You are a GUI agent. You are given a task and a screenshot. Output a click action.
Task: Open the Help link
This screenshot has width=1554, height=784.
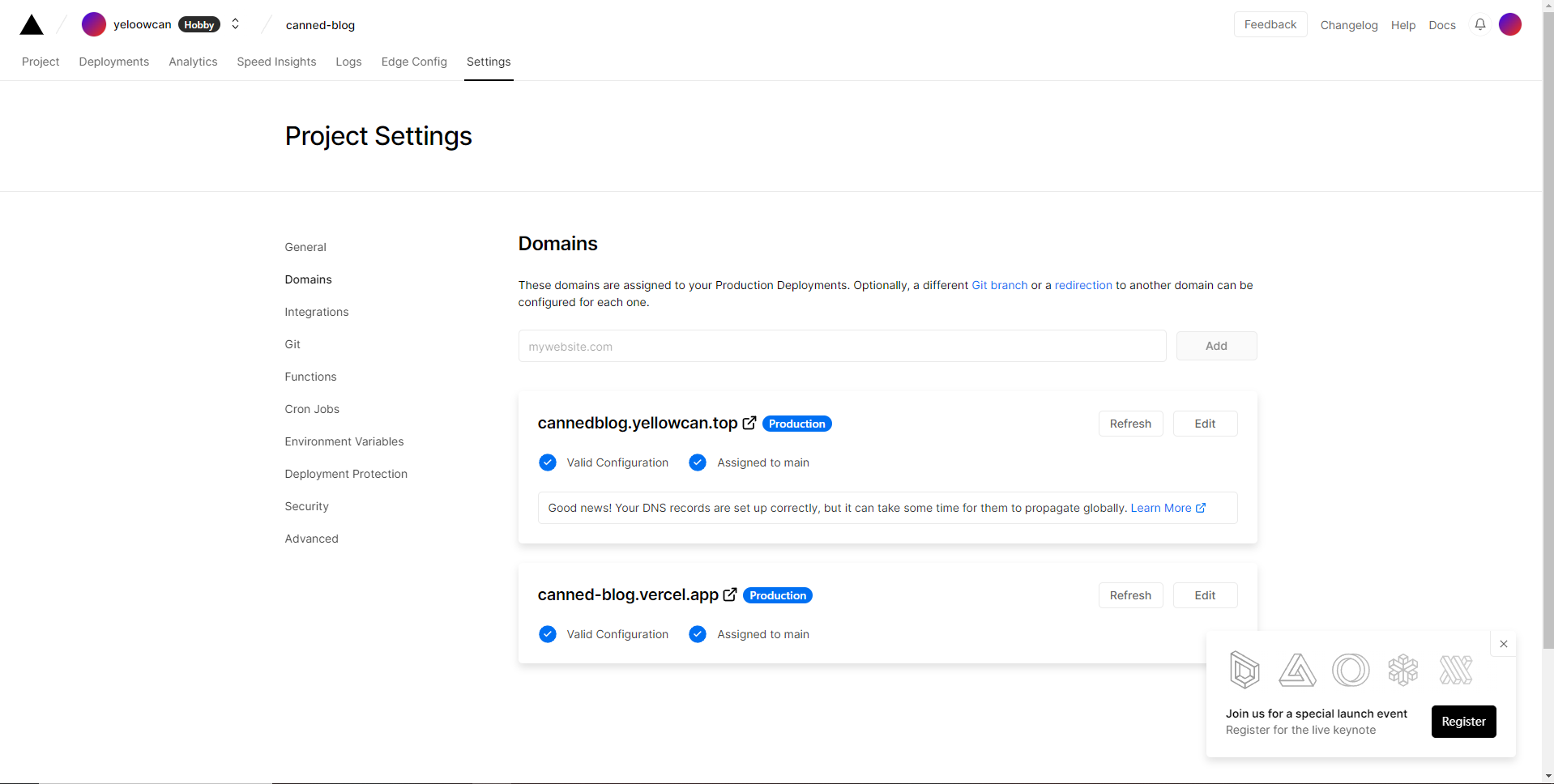pos(1403,25)
